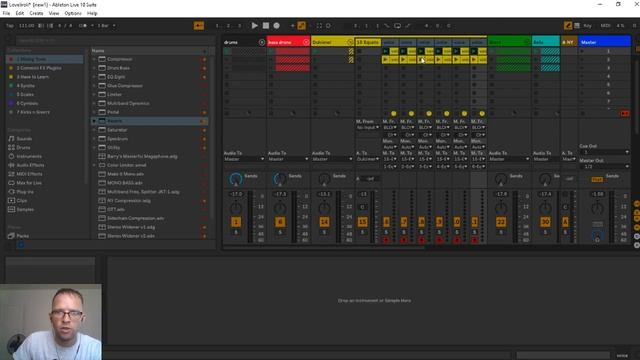Open the No Input dropdown under M. From

[368, 127]
